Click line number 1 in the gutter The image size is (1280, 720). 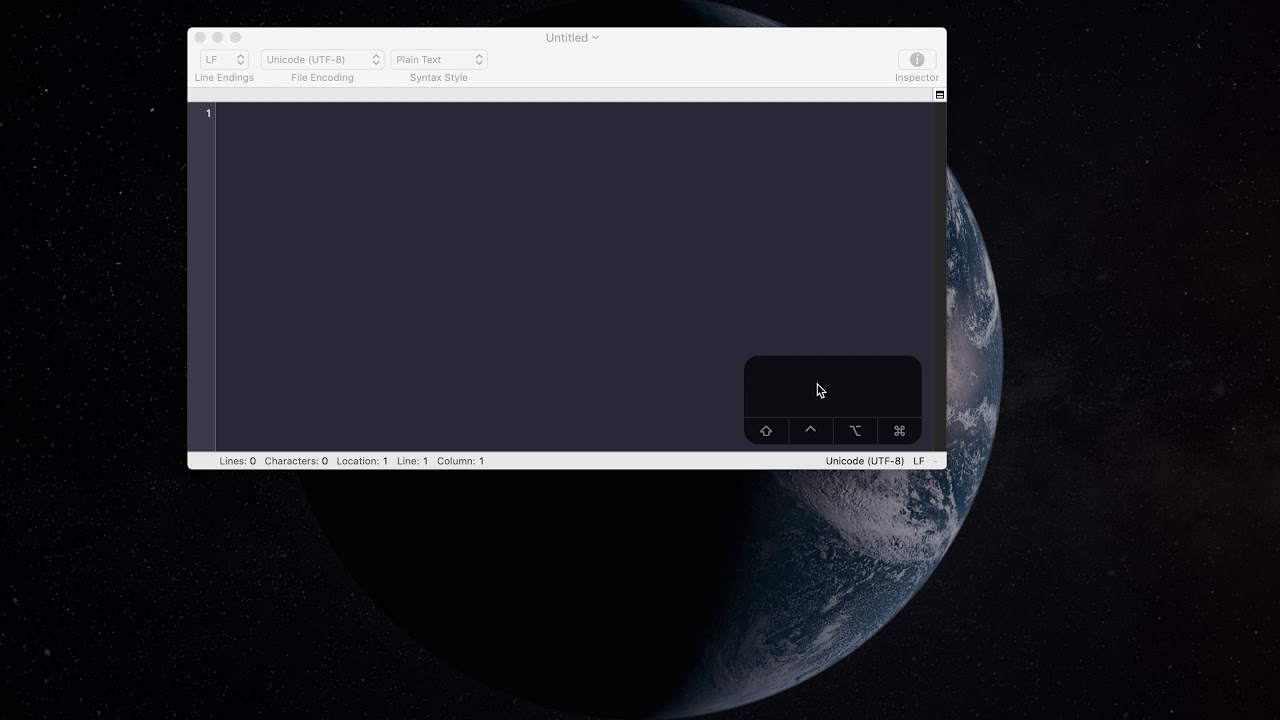(x=208, y=113)
